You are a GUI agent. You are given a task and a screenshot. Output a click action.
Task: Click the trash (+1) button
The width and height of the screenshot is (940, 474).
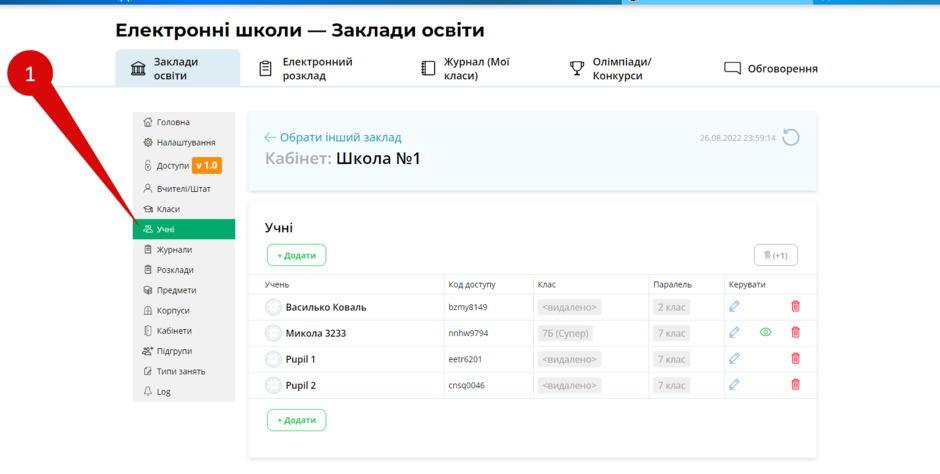click(x=776, y=255)
